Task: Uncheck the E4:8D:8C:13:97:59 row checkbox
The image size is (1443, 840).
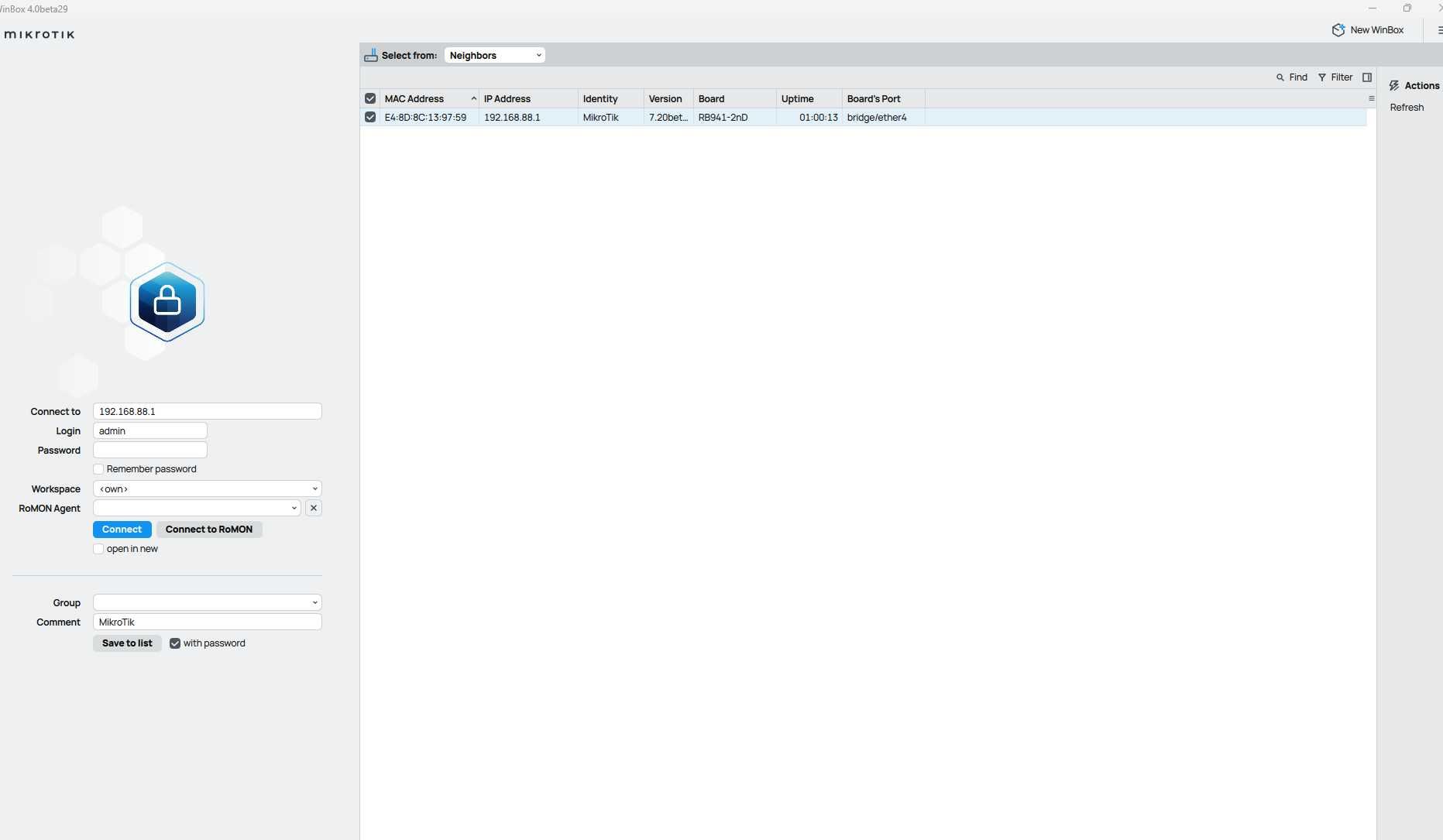Action: (370, 117)
